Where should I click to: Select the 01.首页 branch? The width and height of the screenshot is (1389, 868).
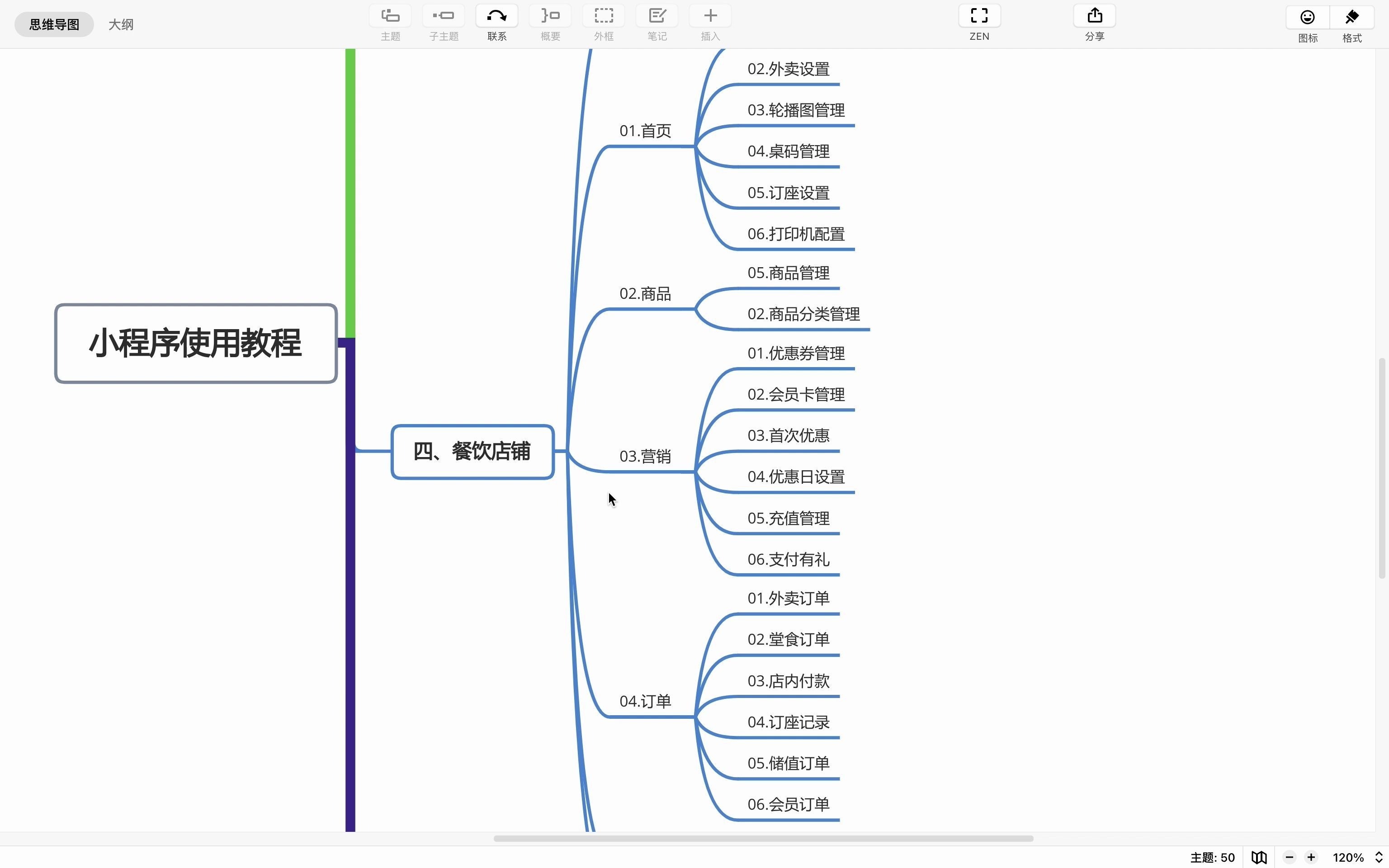click(x=645, y=132)
